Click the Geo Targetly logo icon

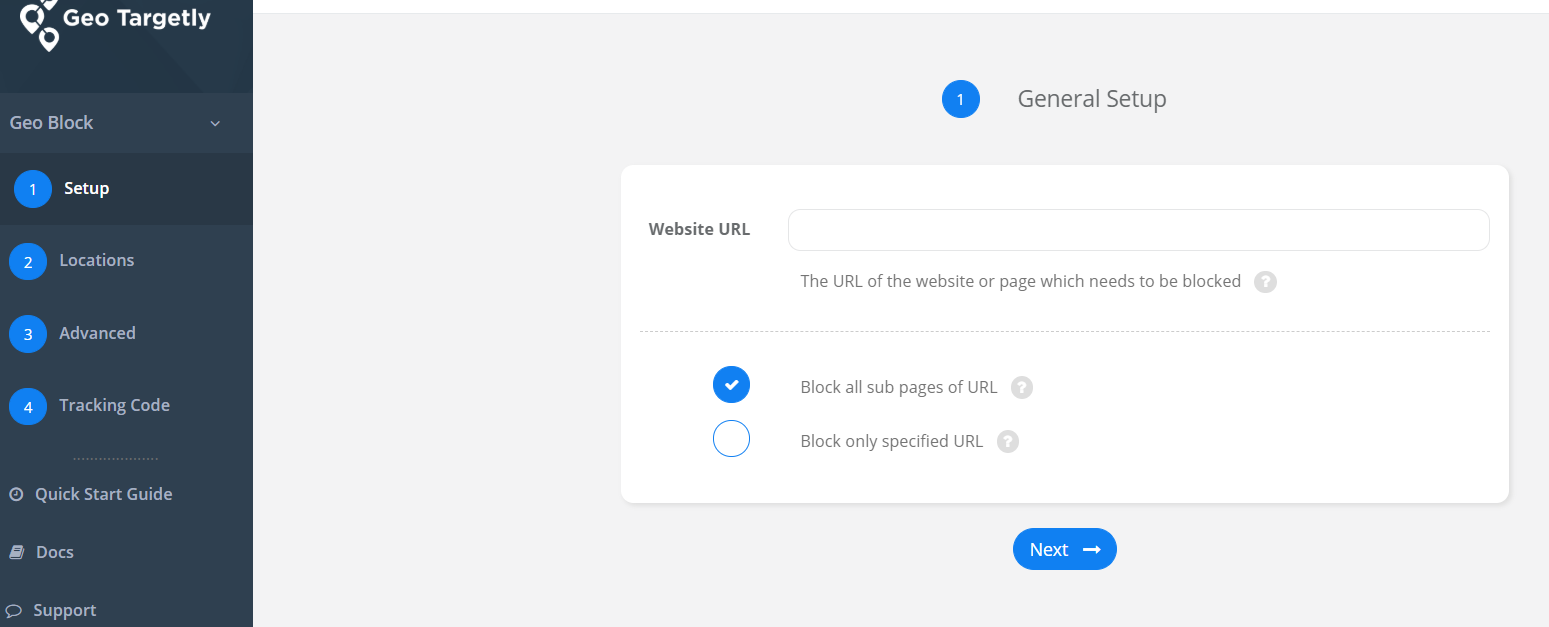(x=40, y=24)
